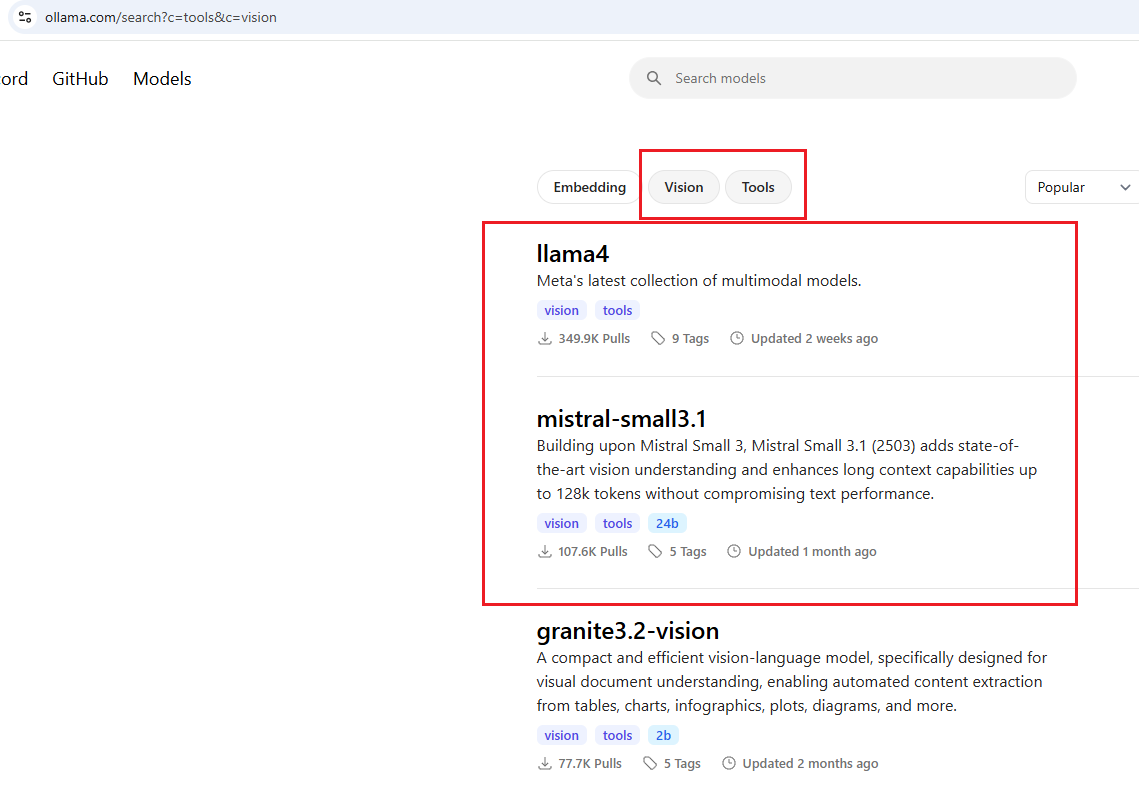This screenshot has height=795, width=1139.
Task: Click the vision tag under llama4
Action: (562, 310)
